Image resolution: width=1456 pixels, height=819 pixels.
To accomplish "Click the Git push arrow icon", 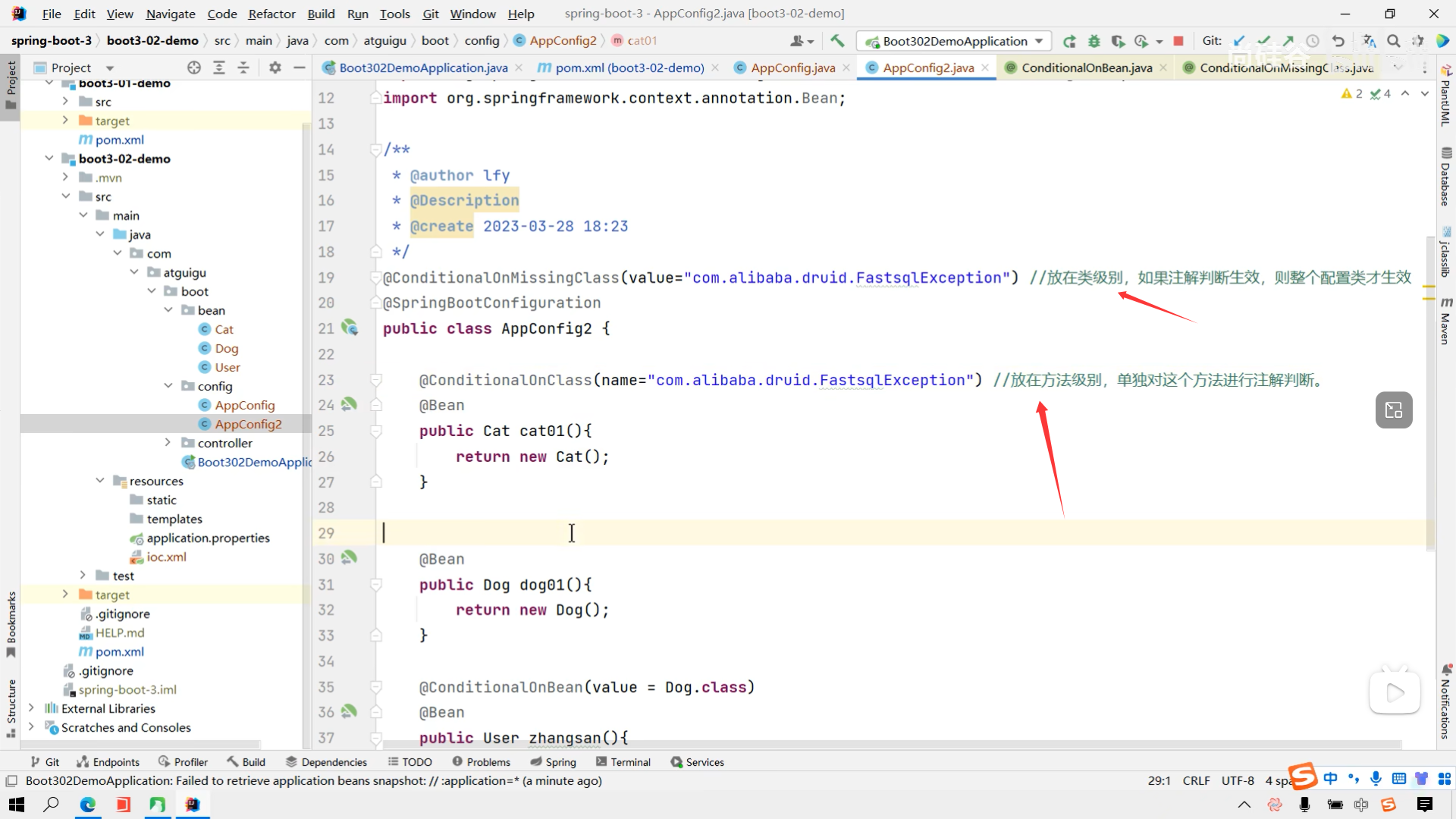I will [x=1288, y=41].
